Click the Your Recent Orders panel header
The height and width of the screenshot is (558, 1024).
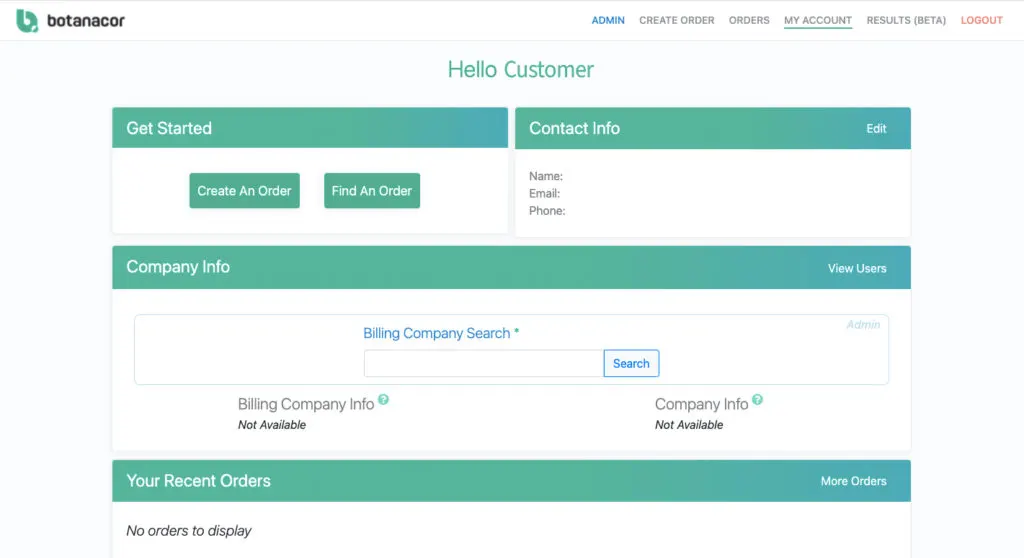point(199,481)
